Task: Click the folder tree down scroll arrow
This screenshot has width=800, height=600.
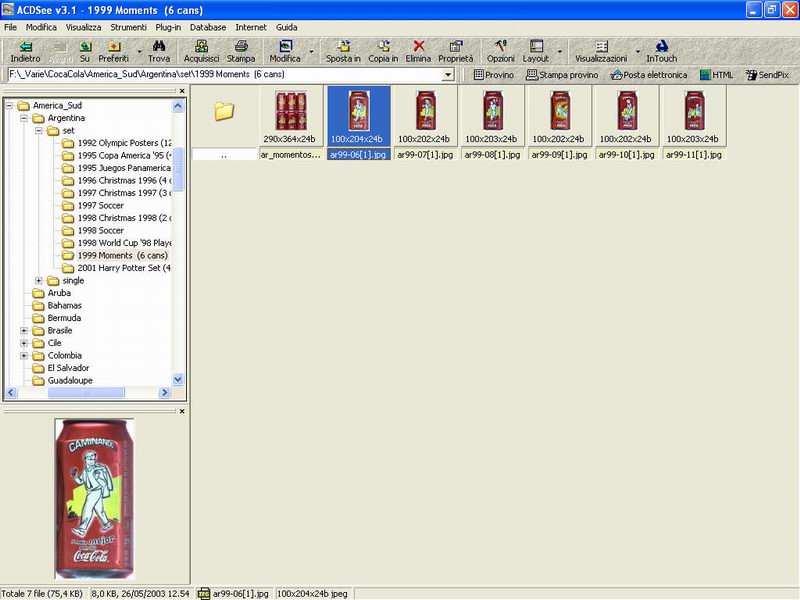Action: point(178,380)
